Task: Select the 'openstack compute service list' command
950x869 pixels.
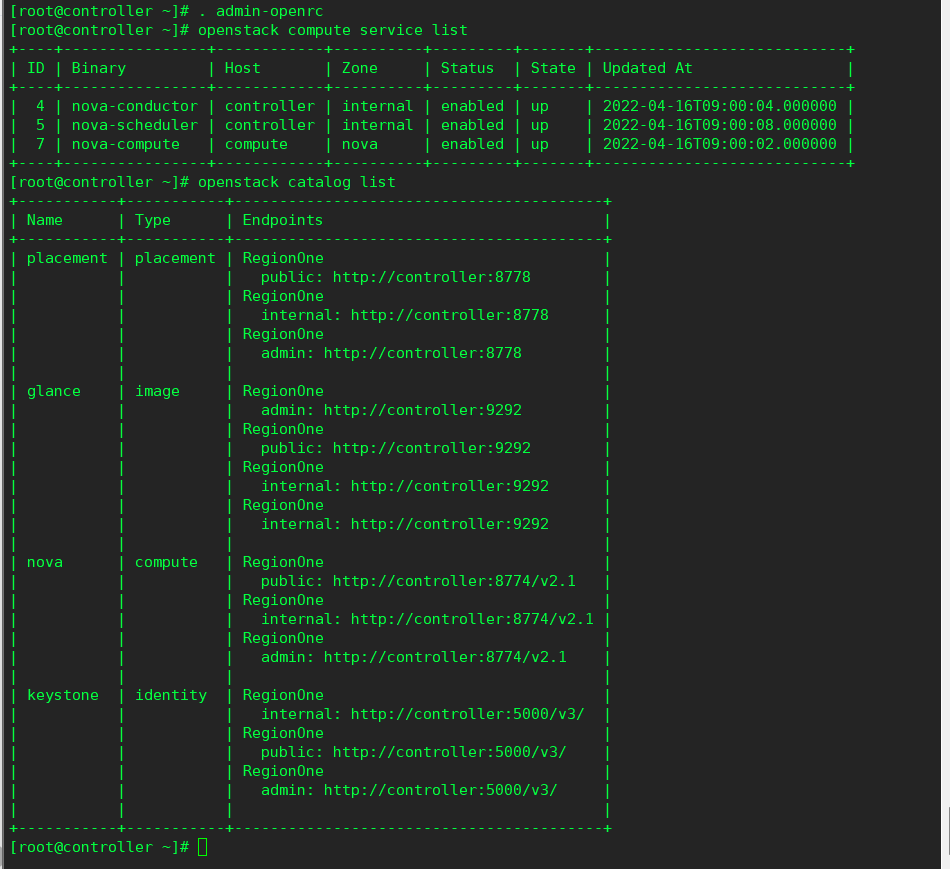Action: [x=333, y=30]
